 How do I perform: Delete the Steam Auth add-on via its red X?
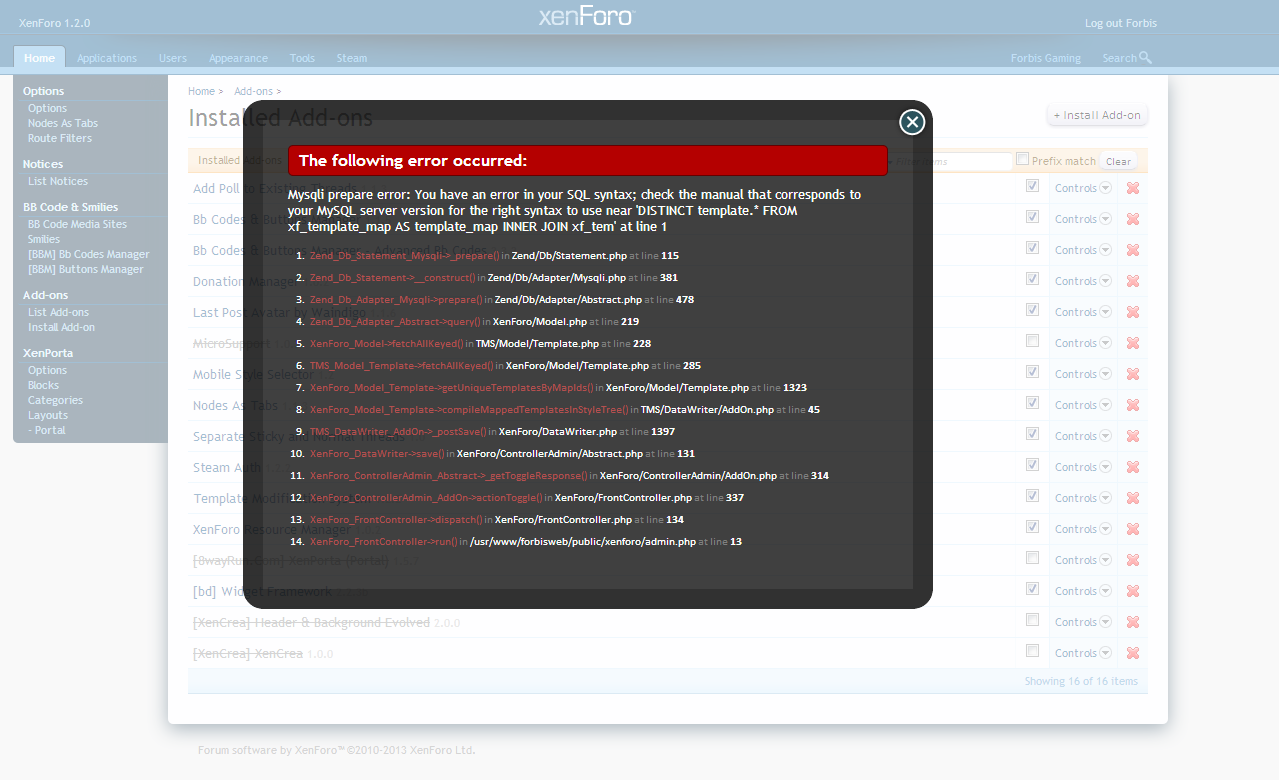click(1132, 467)
